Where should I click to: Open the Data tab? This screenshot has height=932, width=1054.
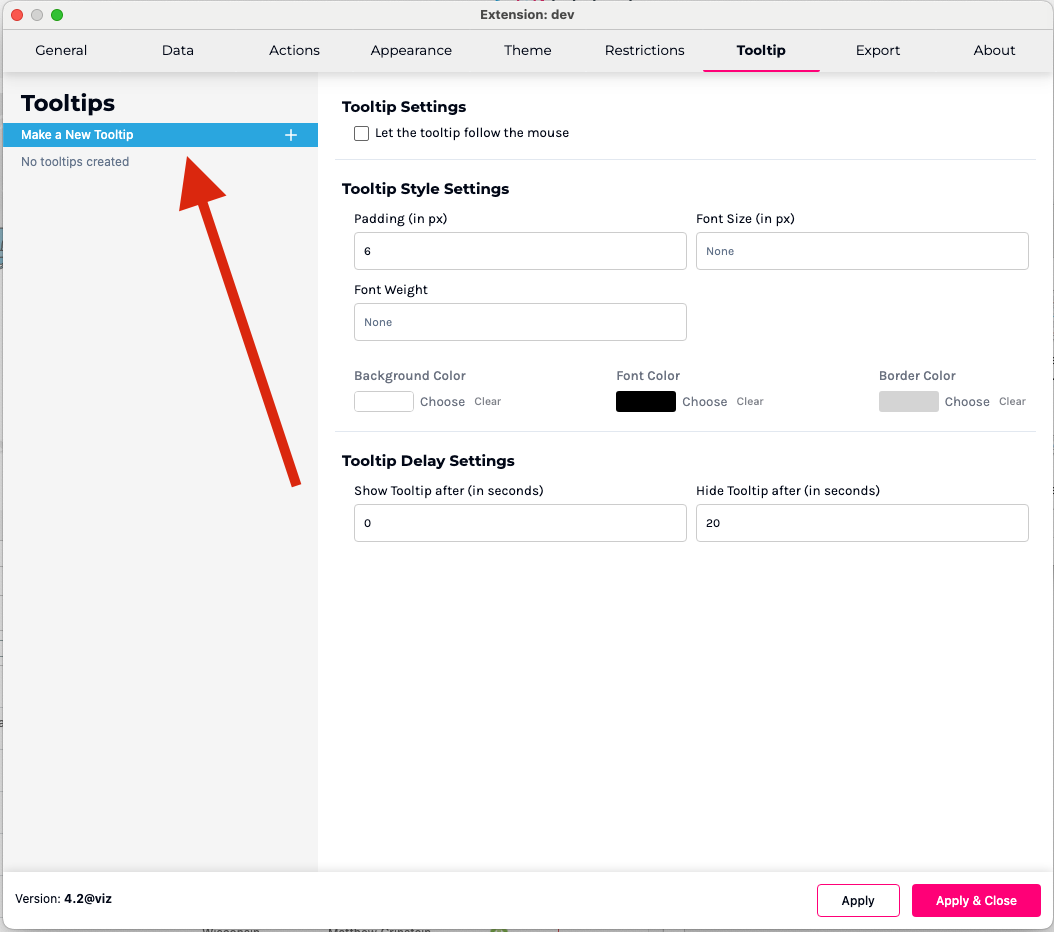(178, 50)
